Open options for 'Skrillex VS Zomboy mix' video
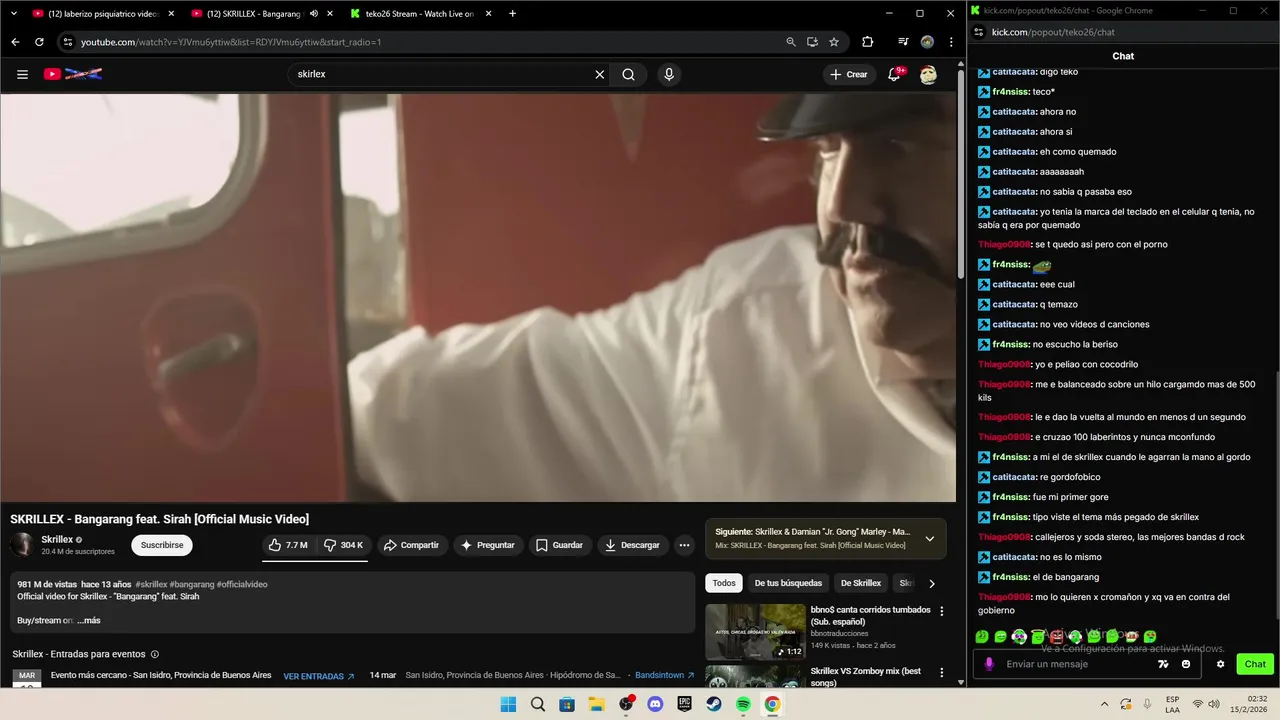The height and width of the screenshot is (720, 1280). [941, 673]
